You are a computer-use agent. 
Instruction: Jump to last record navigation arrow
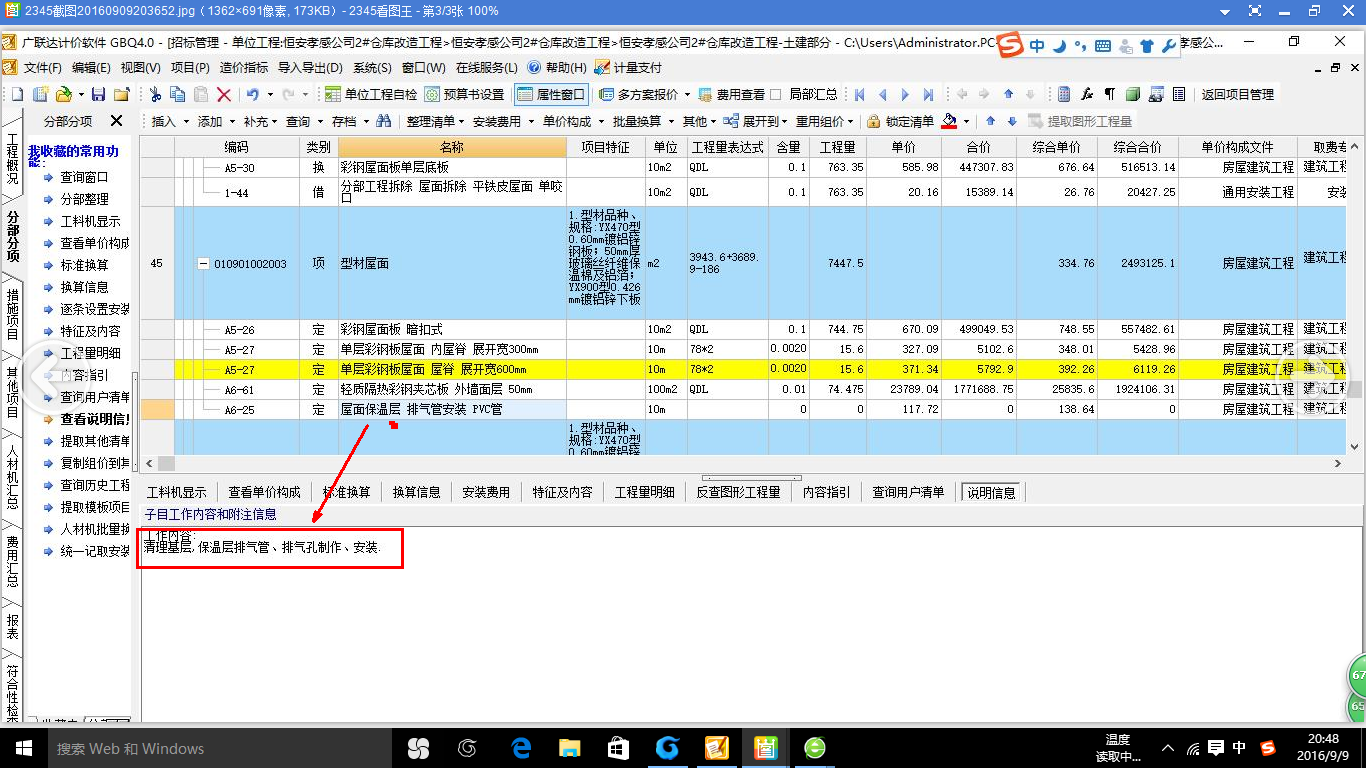click(928, 94)
